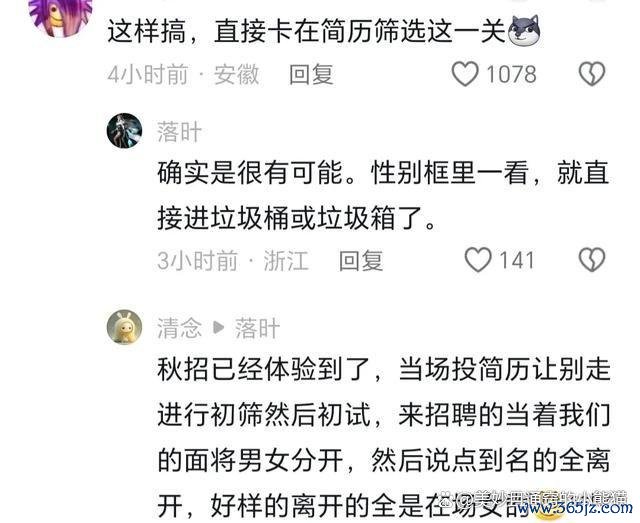Open the purple-haired user's avatar
The height and width of the screenshot is (523, 640).
[61, 16]
